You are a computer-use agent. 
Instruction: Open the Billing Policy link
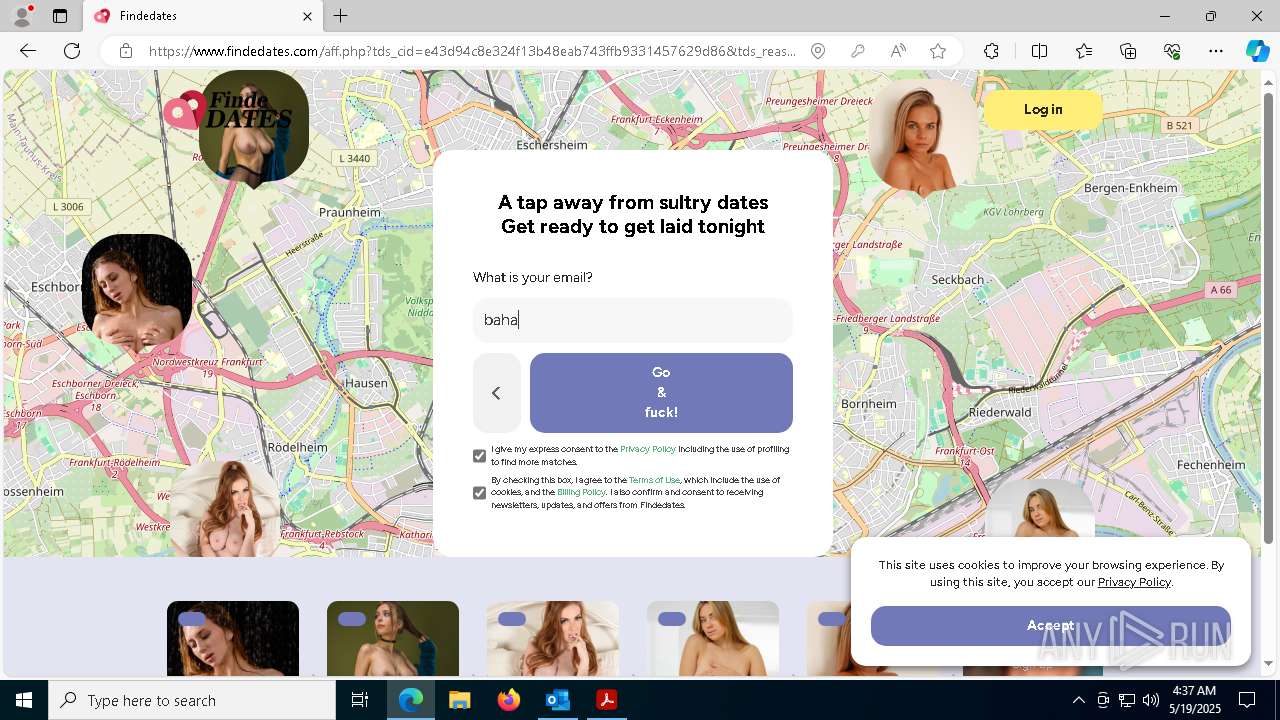[581, 493]
